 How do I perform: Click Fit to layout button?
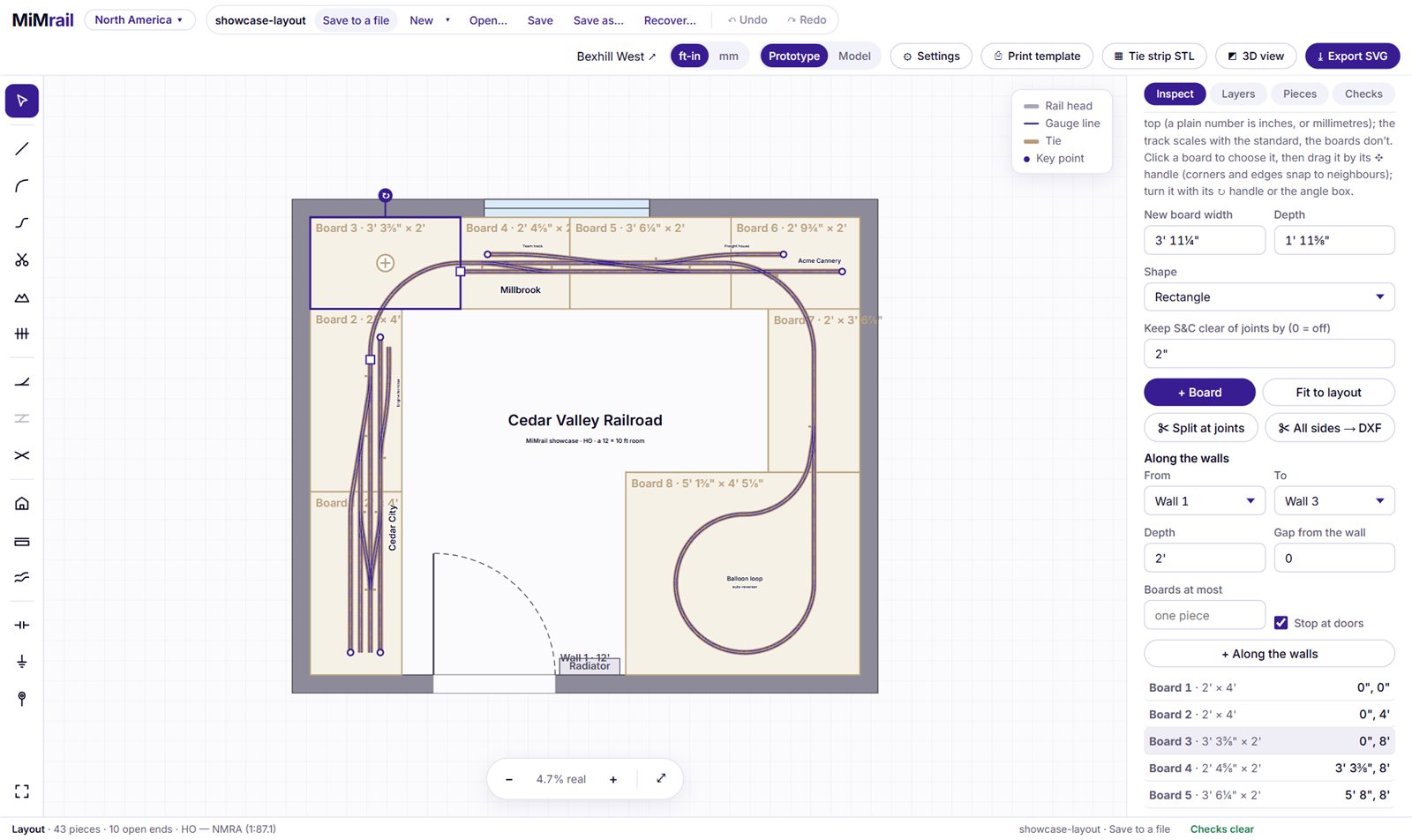click(1328, 393)
